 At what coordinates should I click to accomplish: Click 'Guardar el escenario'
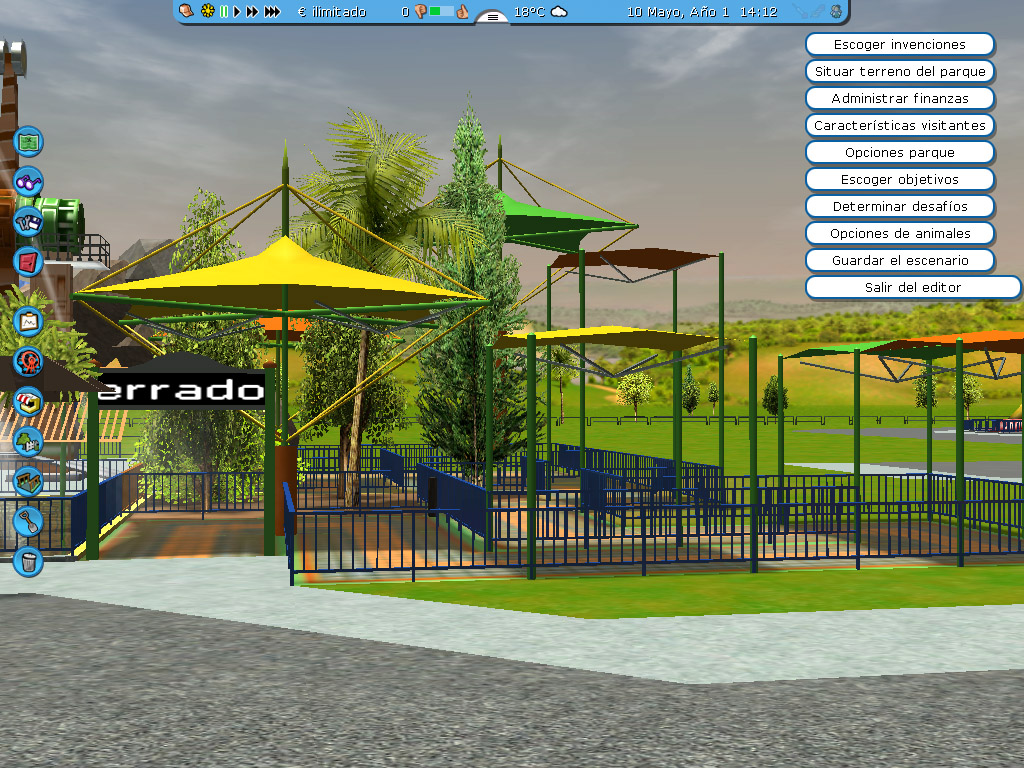pos(900,261)
